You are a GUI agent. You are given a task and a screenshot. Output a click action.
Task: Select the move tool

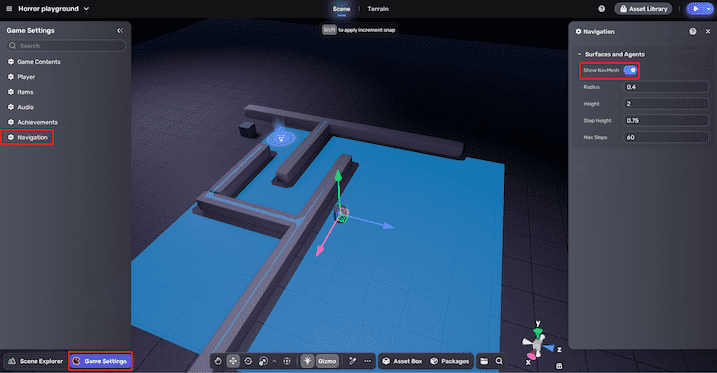click(233, 361)
